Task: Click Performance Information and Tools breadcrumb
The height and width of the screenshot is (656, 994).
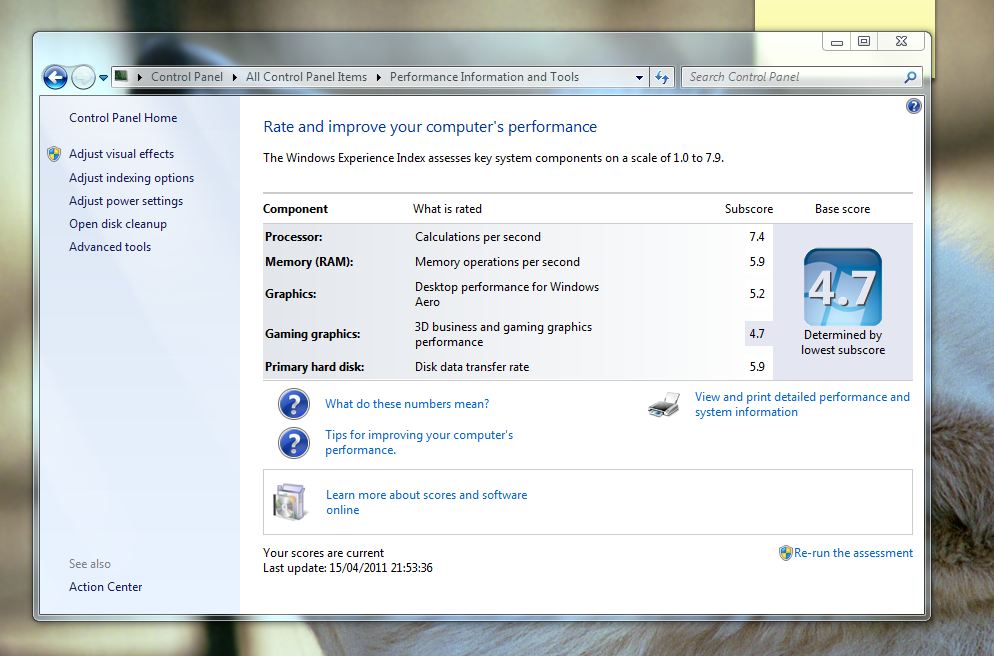Action: tap(484, 77)
